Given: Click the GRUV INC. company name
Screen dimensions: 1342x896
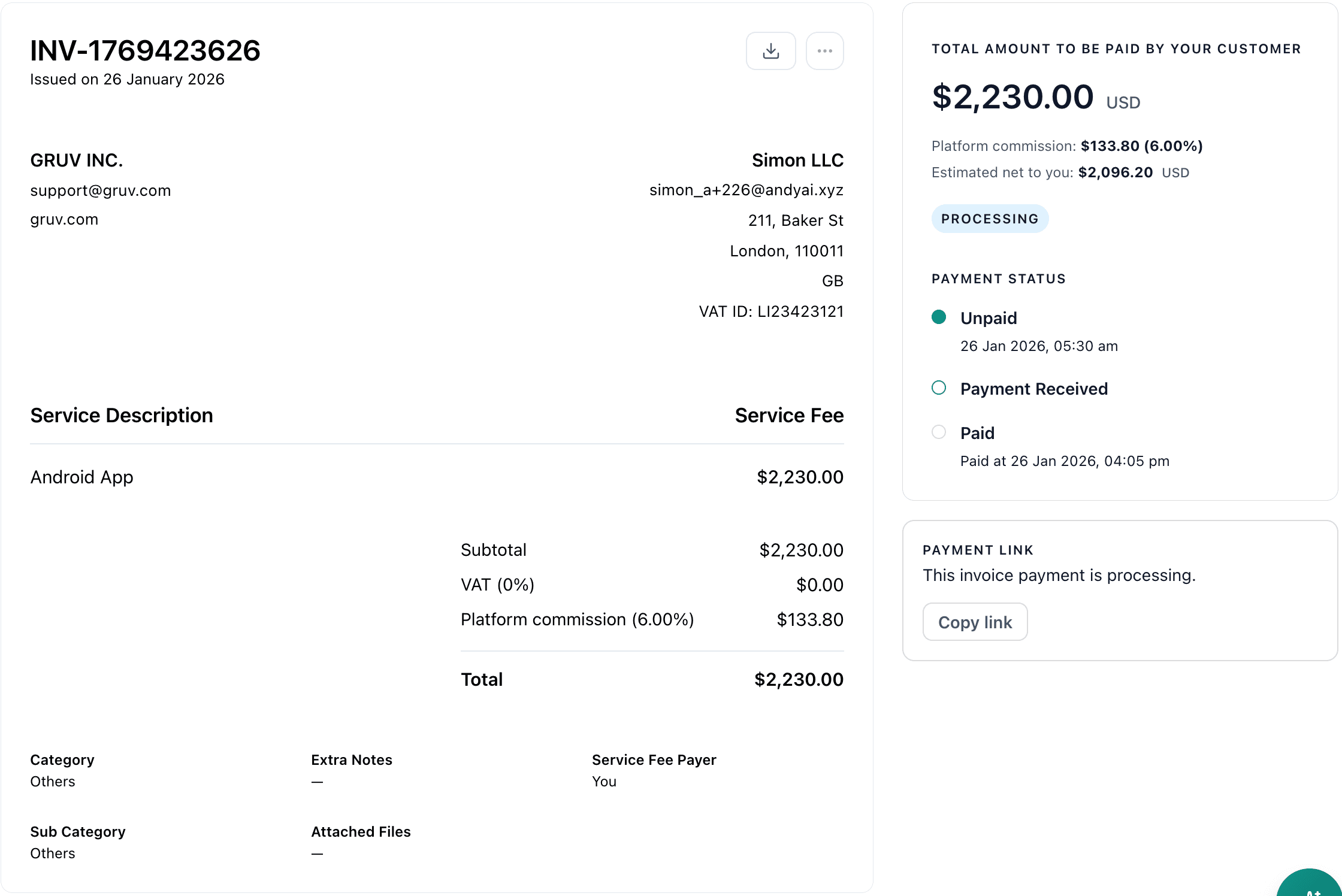Looking at the screenshot, I should click(x=77, y=161).
